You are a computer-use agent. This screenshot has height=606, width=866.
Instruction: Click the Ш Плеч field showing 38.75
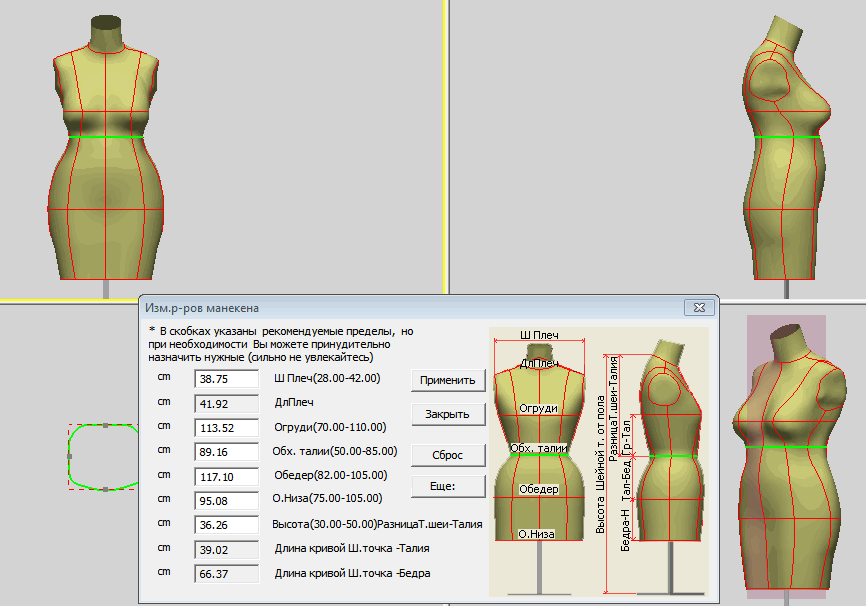pos(227,380)
